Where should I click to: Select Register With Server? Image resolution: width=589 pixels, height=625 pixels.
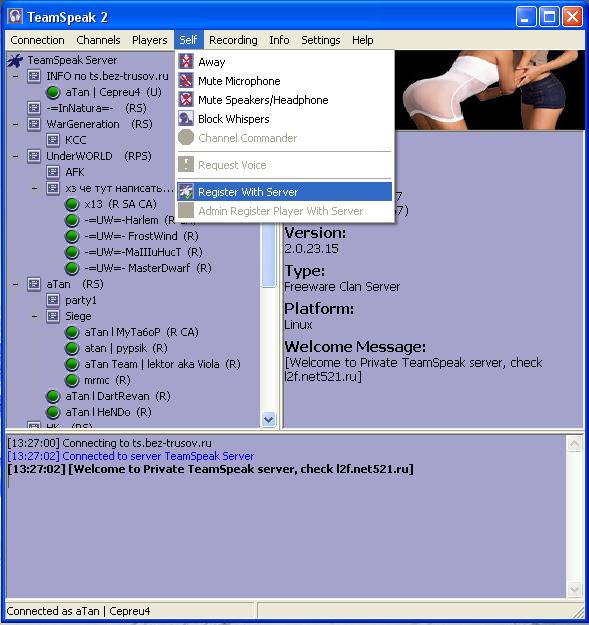[x=285, y=192]
